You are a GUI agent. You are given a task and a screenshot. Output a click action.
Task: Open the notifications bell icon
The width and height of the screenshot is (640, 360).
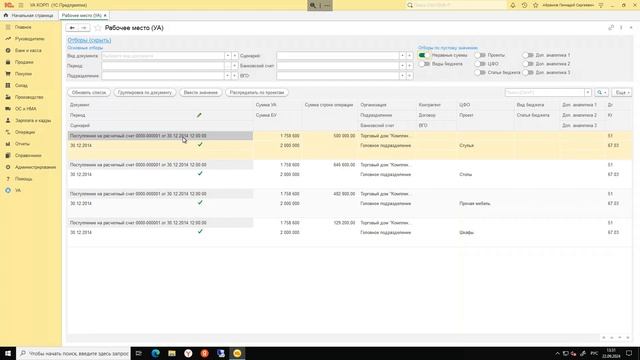pos(513,5)
